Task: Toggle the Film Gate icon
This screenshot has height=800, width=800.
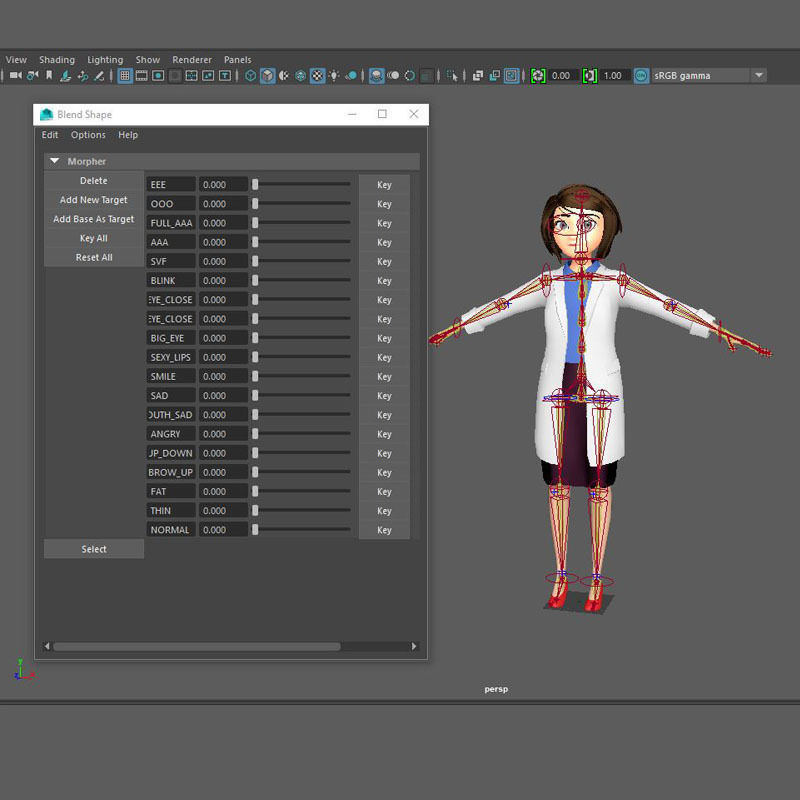Action: coord(141,76)
